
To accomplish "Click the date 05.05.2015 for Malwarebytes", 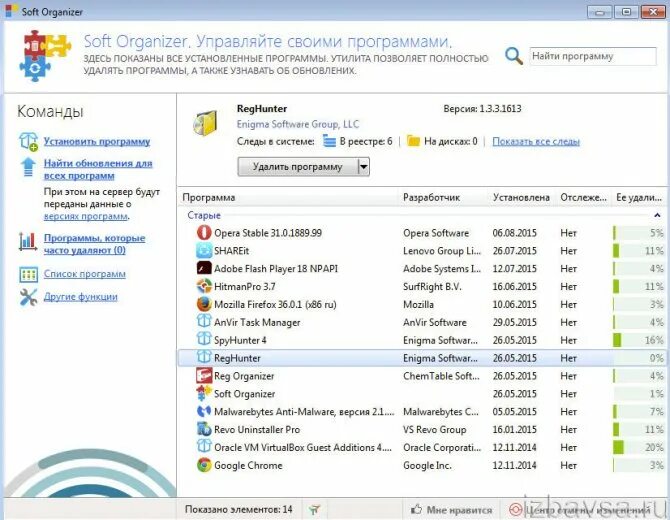I will [x=514, y=411].
